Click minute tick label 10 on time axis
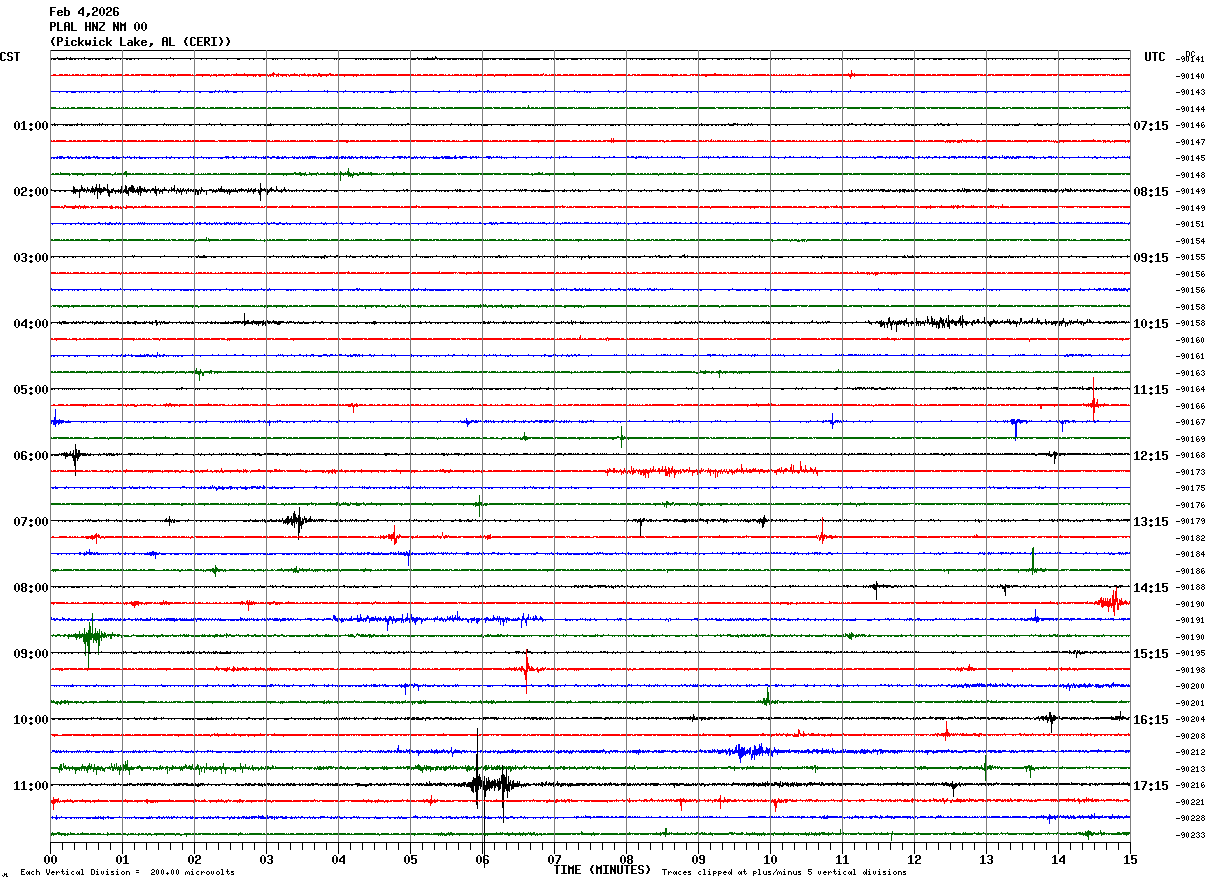 pyautogui.click(x=771, y=860)
